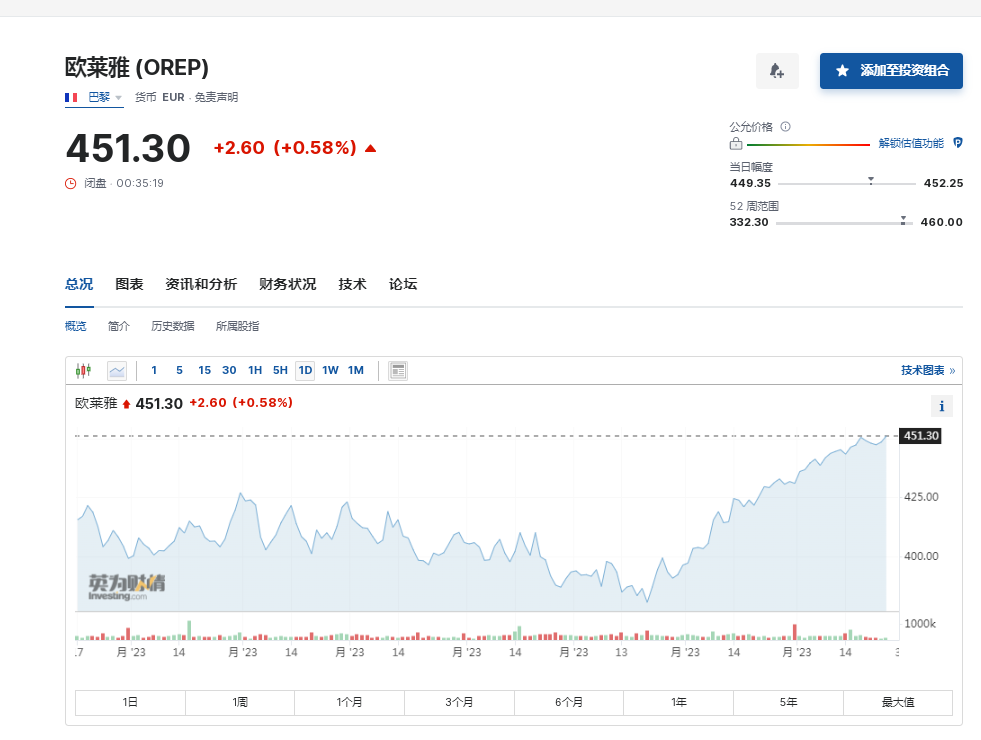Image resolution: width=981 pixels, height=740 pixels.
Task: Open the 财务状况 tab
Action: tap(288, 285)
